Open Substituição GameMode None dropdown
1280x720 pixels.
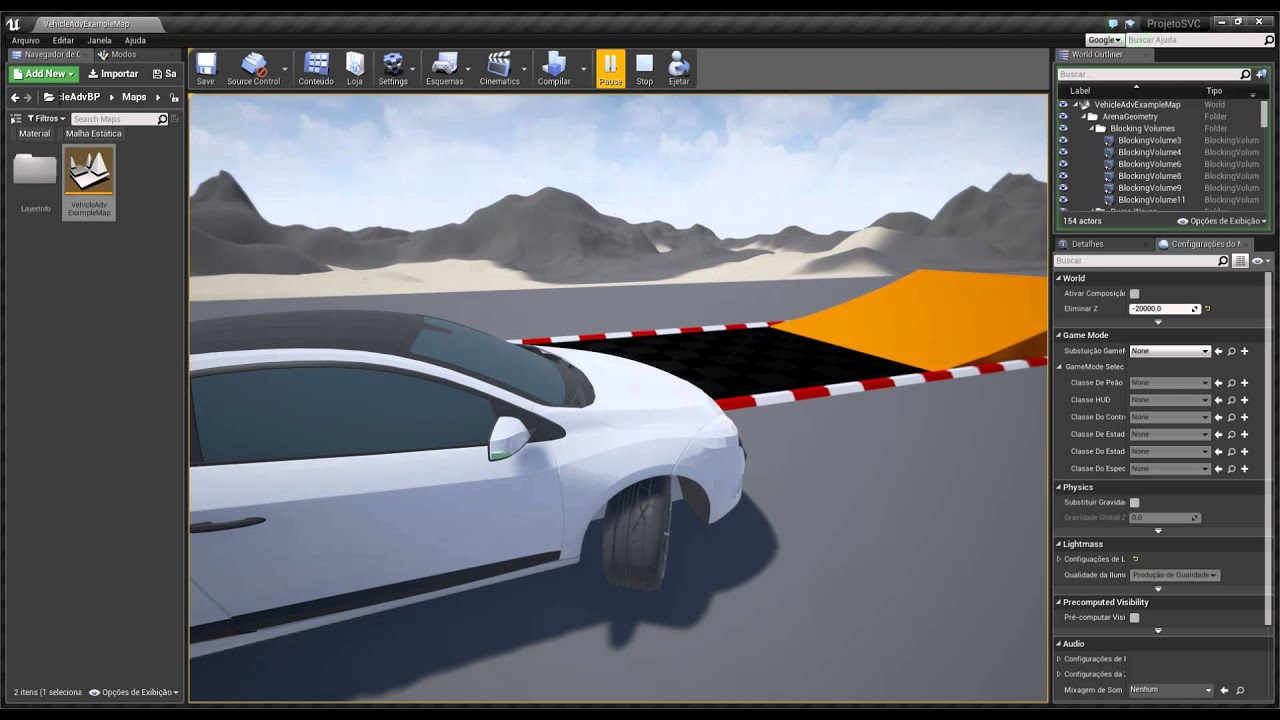click(1170, 351)
